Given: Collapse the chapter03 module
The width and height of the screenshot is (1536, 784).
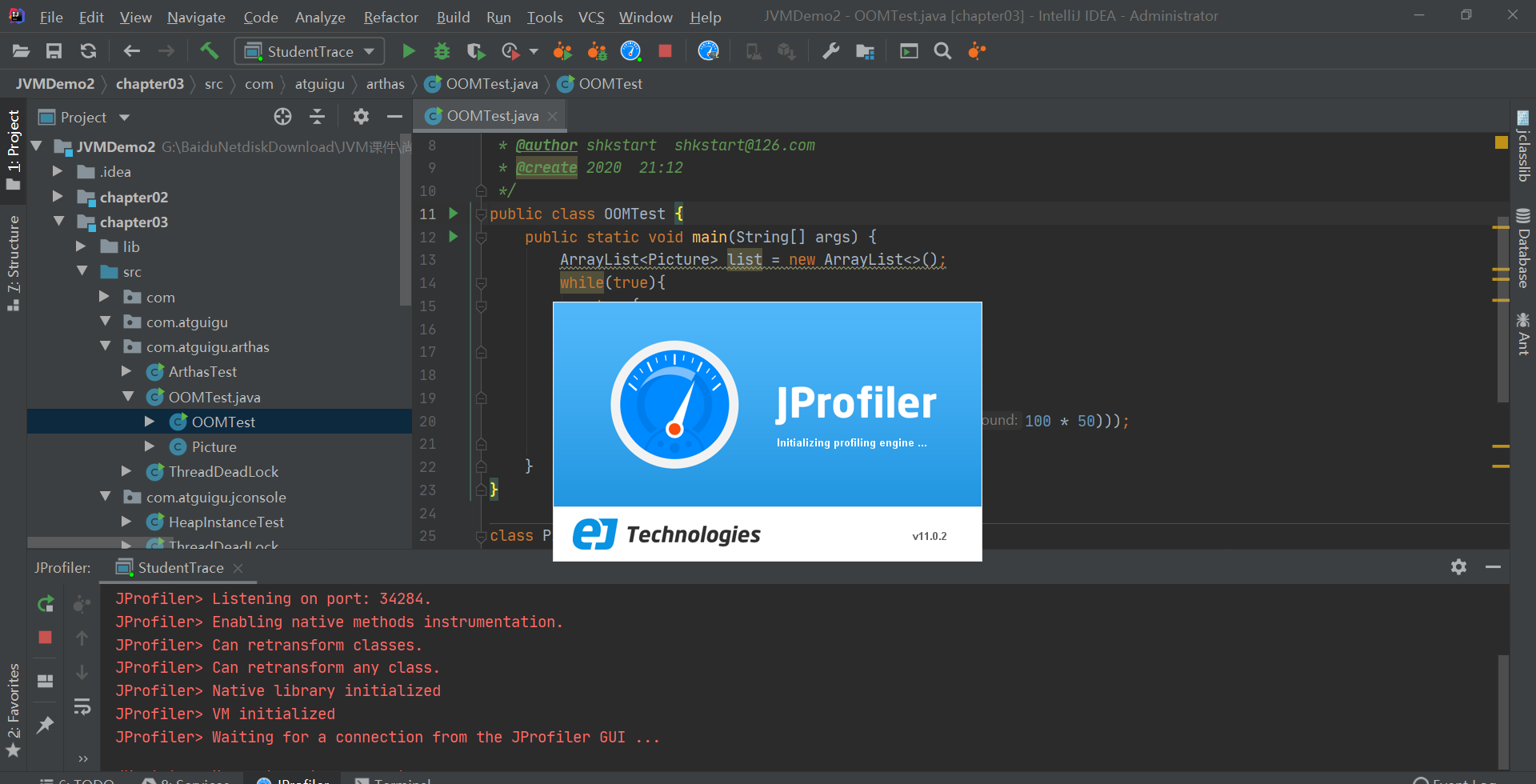Looking at the screenshot, I should click(x=59, y=221).
